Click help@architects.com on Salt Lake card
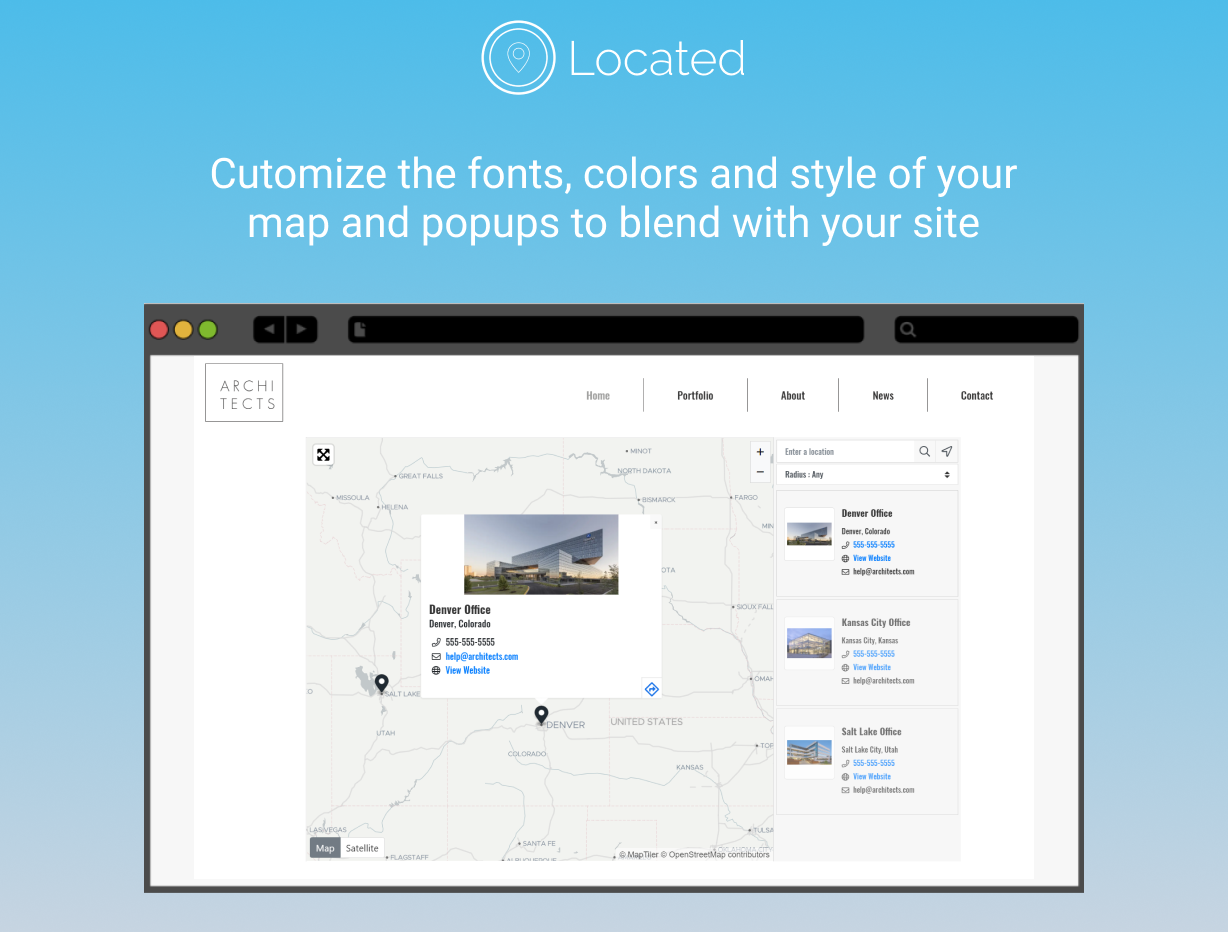1228x932 pixels. click(884, 790)
